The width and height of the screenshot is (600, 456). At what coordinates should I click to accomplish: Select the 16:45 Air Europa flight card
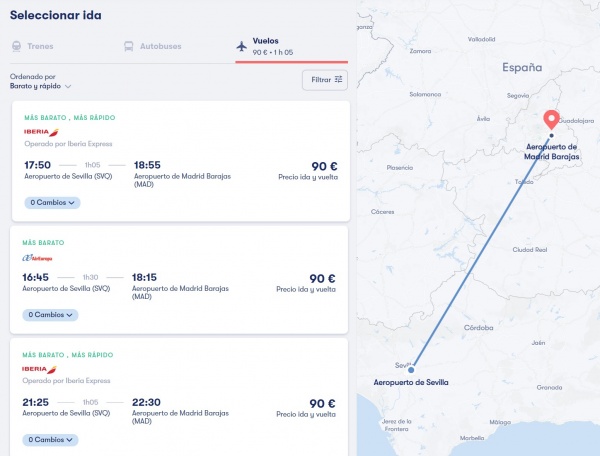click(x=178, y=280)
